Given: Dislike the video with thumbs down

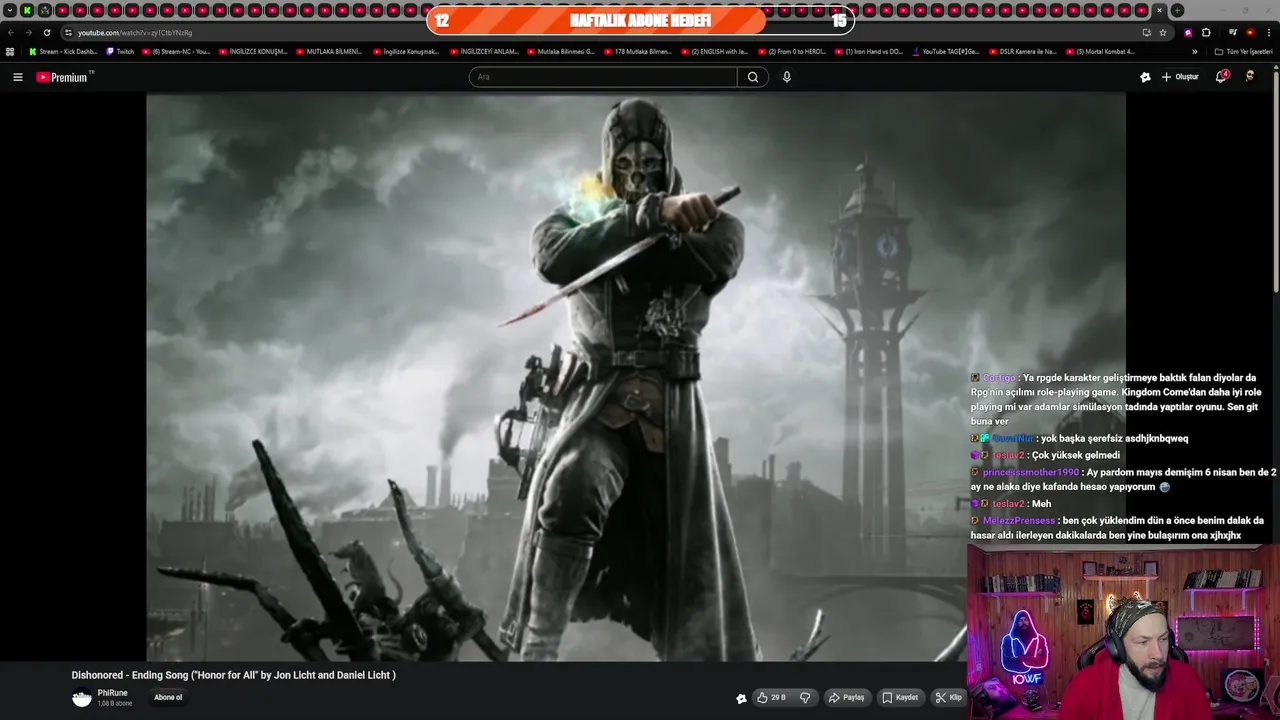Looking at the screenshot, I should 805,698.
